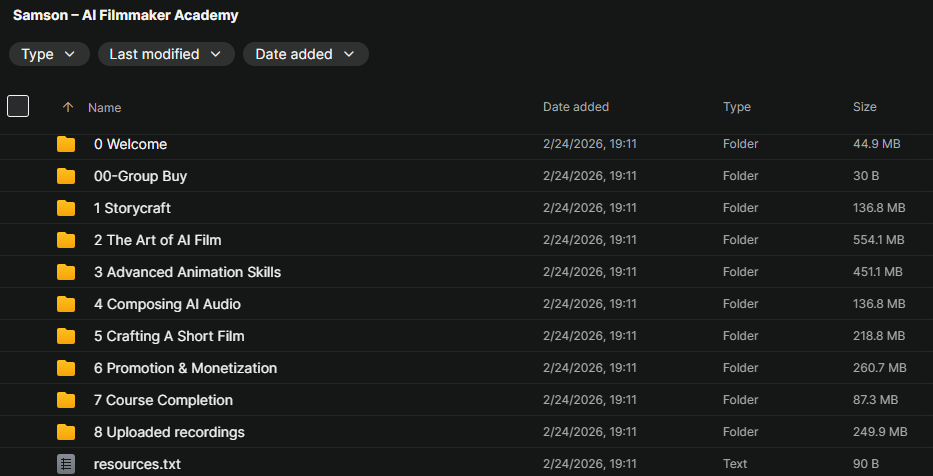Sort by the Size column header
Viewport: 933px width, 476px height.
pyautogui.click(x=864, y=107)
